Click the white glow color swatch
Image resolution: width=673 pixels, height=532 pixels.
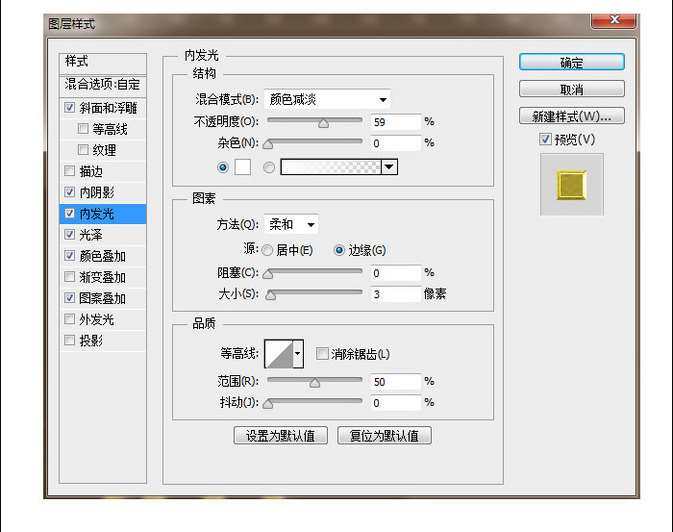coord(243,167)
